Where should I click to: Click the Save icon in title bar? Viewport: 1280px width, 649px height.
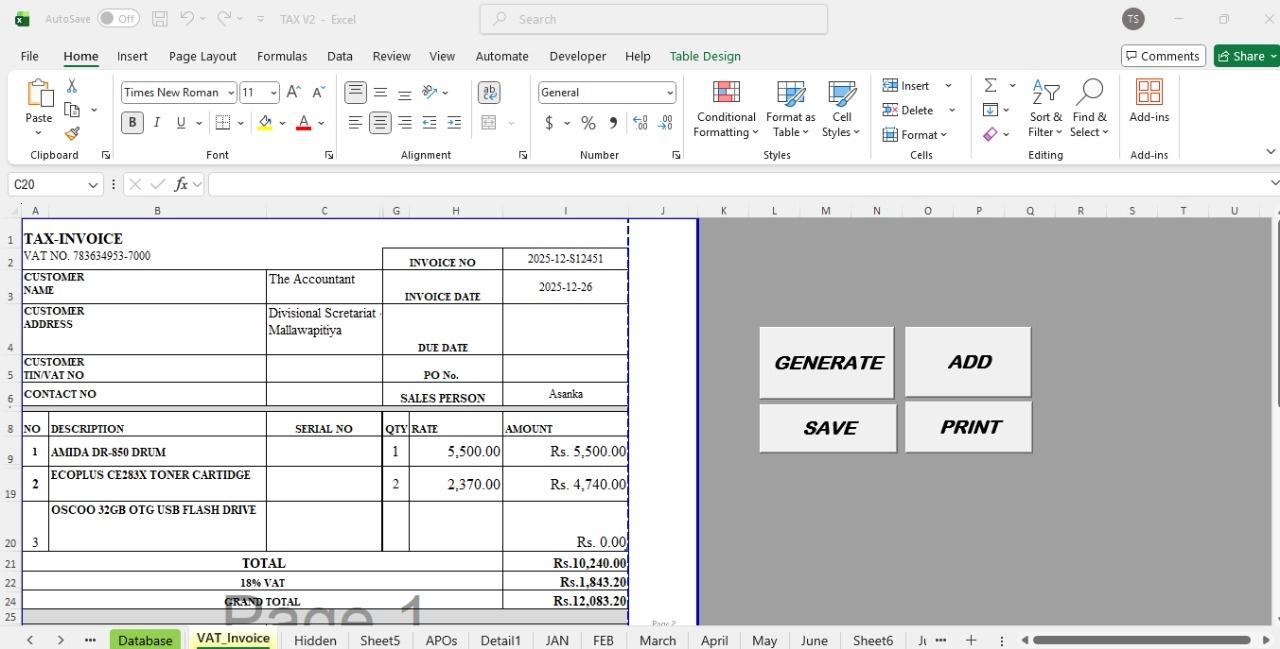pos(160,19)
